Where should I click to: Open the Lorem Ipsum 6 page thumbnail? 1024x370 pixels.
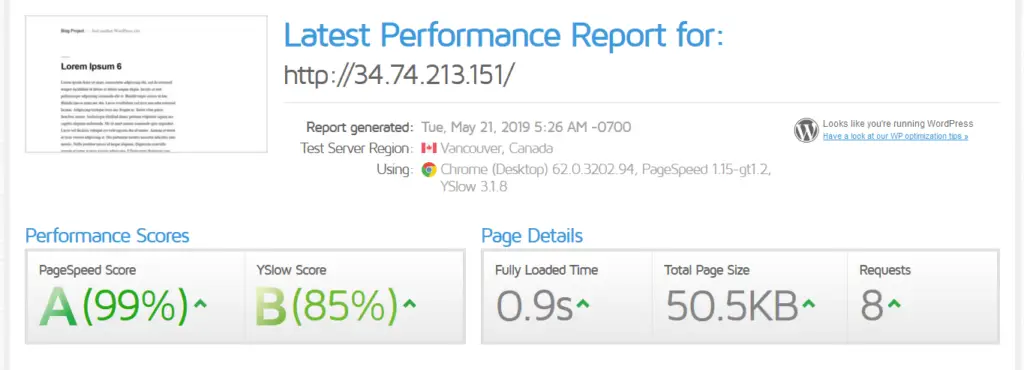(x=146, y=84)
